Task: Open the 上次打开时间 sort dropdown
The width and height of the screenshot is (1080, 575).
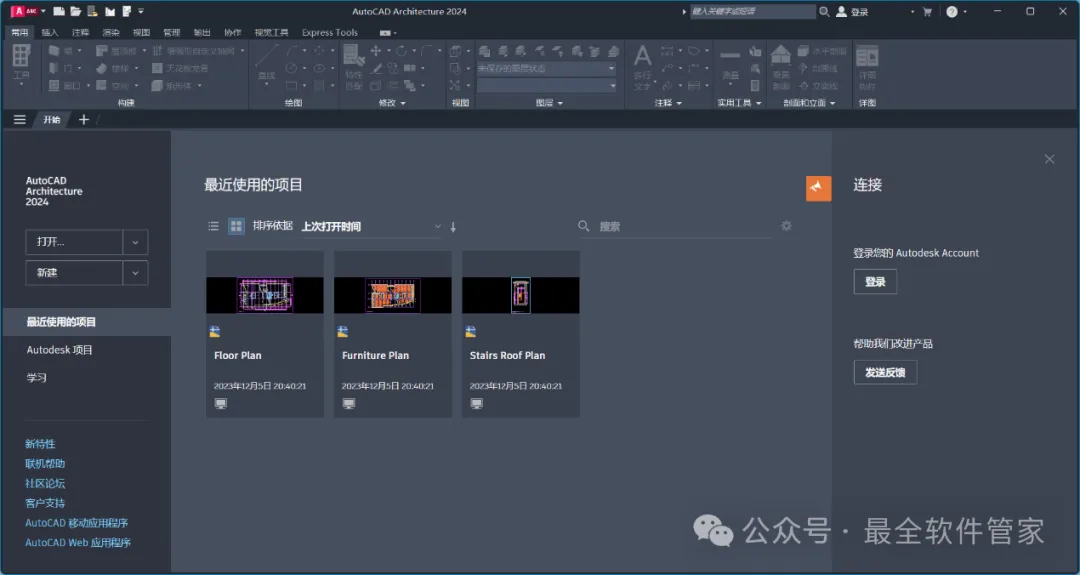Action: [x=371, y=227]
